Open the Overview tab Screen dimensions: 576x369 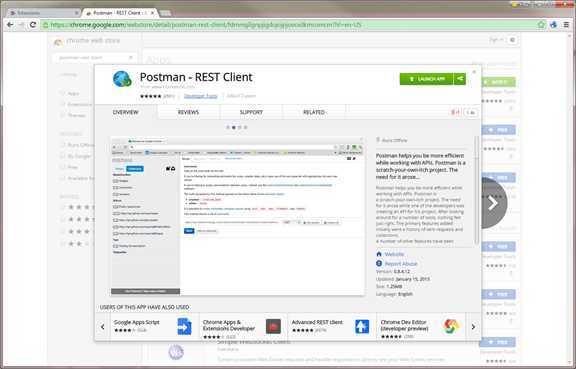click(x=126, y=112)
